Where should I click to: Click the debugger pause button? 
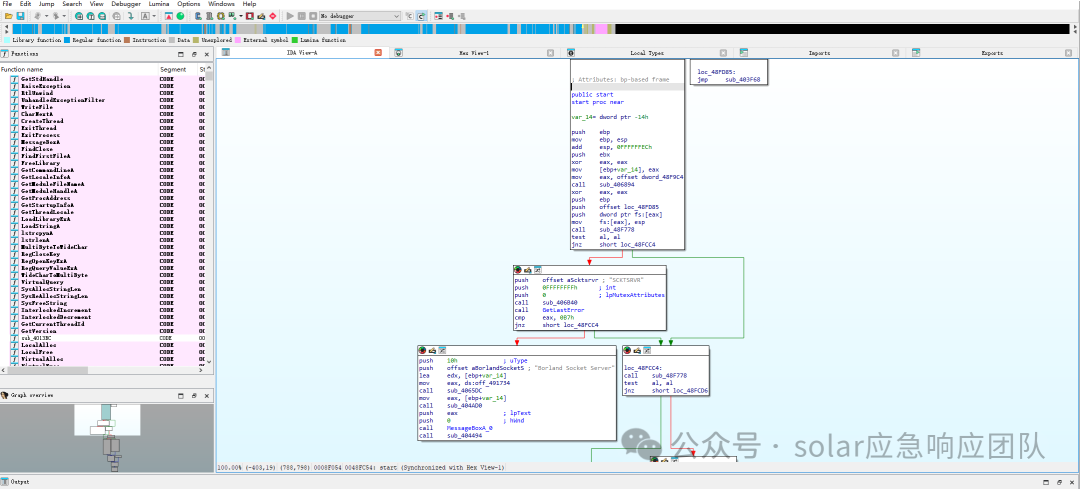[302, 15]
